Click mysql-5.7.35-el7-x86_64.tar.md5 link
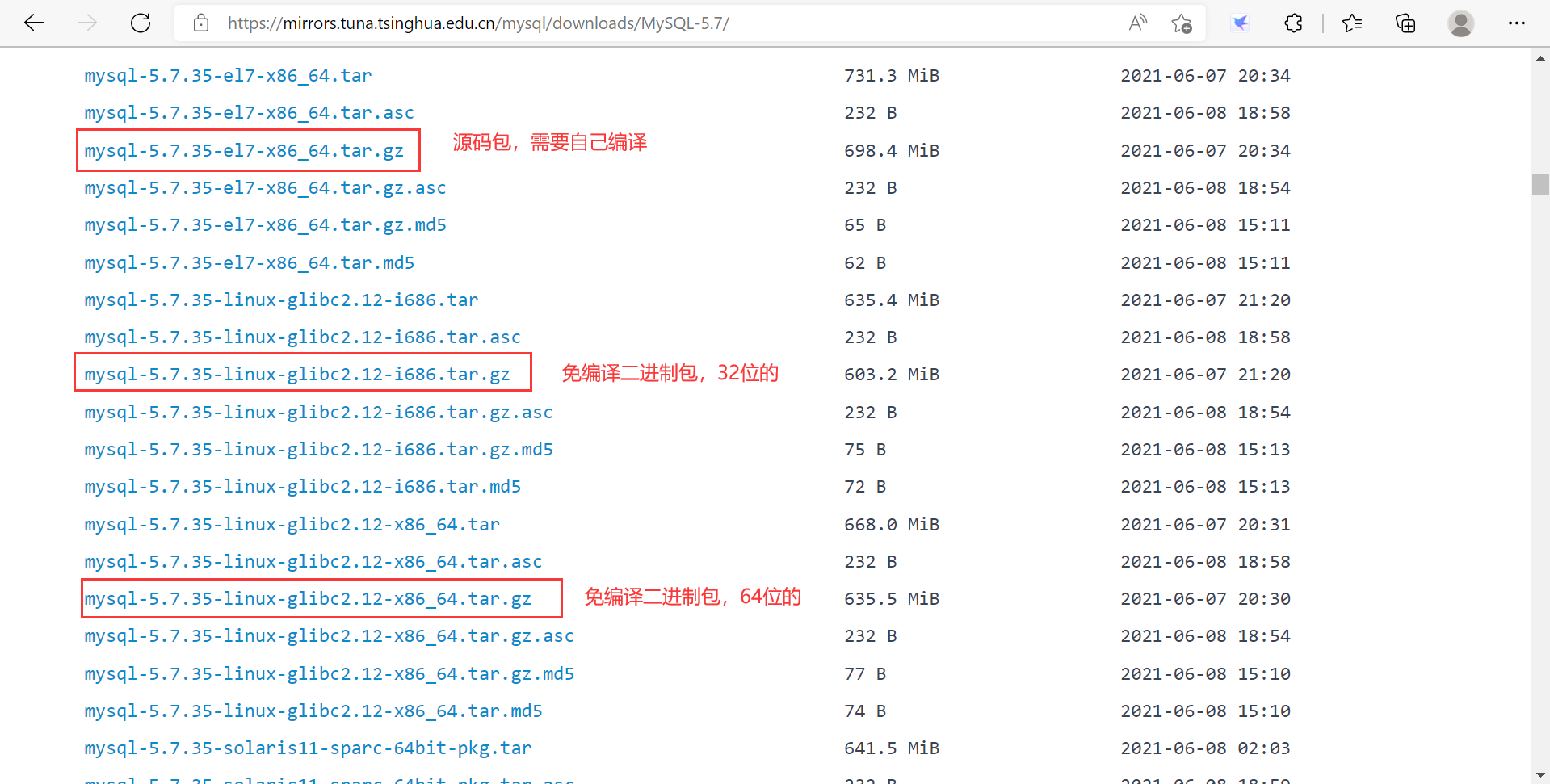Viewport: 1550px width, 784px height. [x=249, y=262]
